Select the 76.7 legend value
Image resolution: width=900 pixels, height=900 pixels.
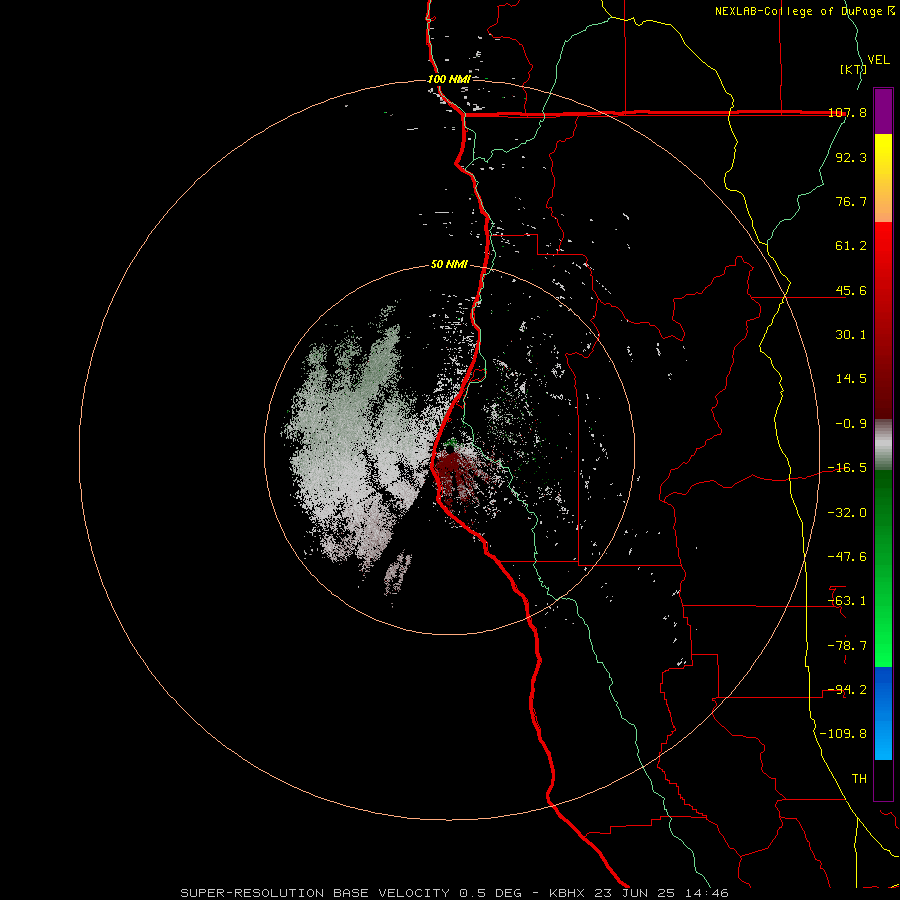point(851,201)
